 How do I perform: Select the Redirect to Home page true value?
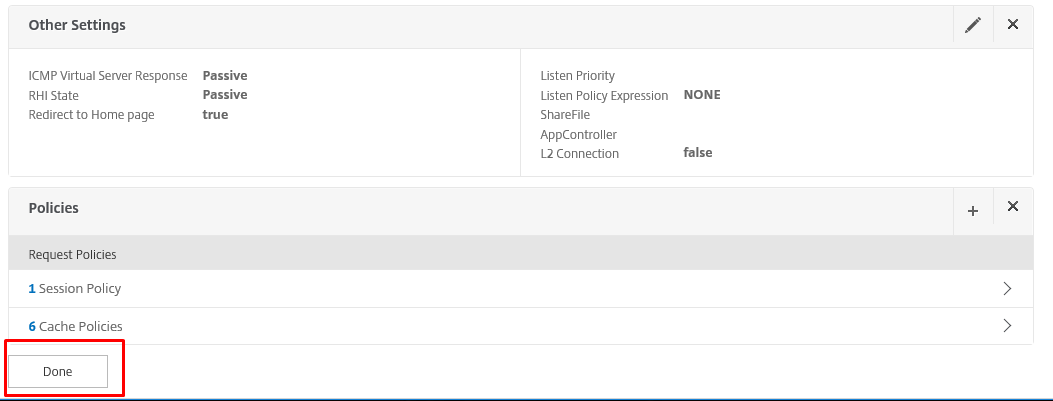[216, 115]
